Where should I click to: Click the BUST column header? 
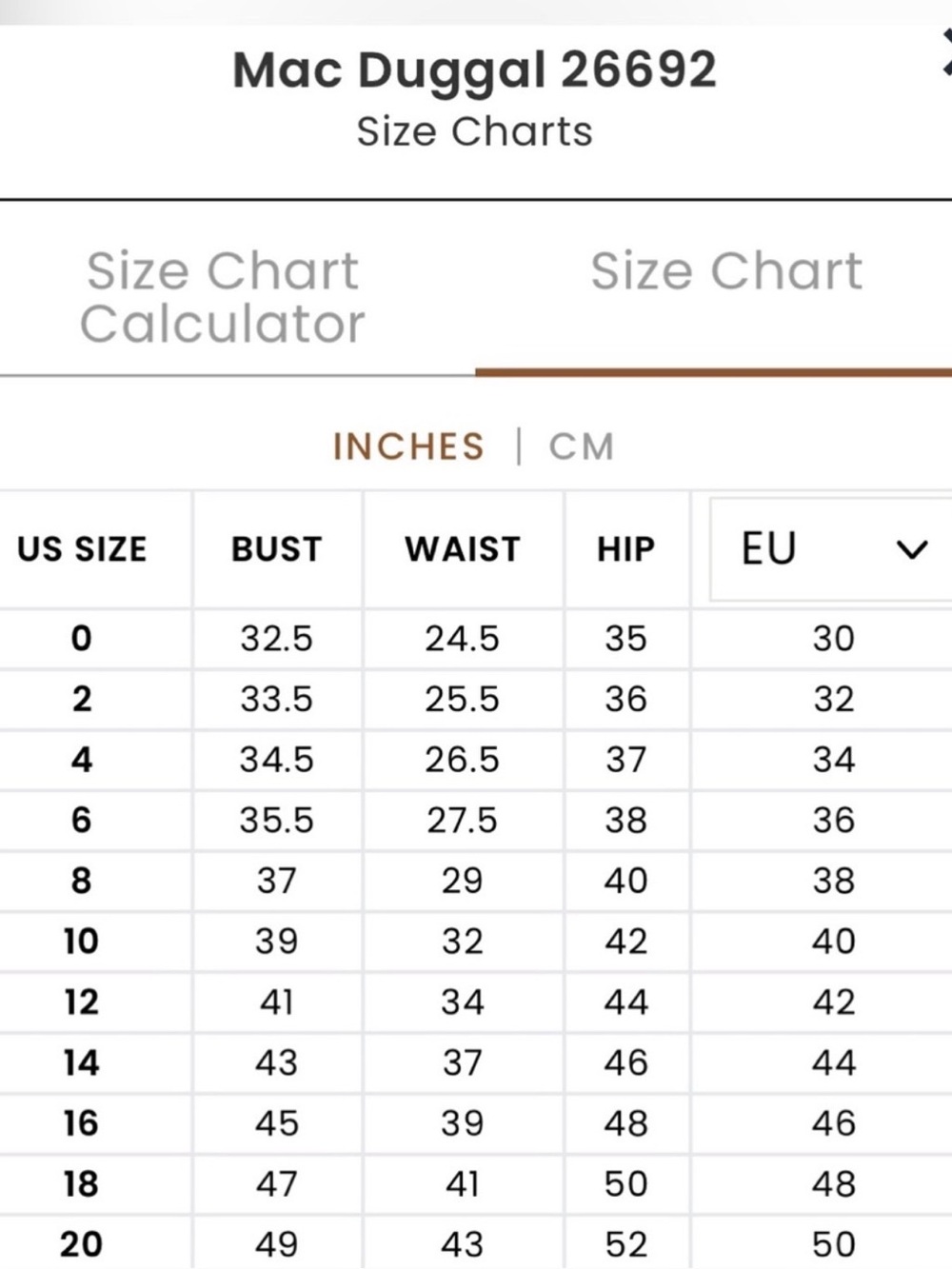[277, 549]
